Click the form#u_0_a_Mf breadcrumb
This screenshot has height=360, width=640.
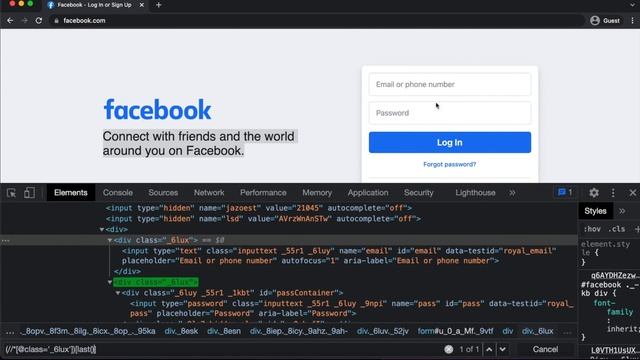coord(455,331)
